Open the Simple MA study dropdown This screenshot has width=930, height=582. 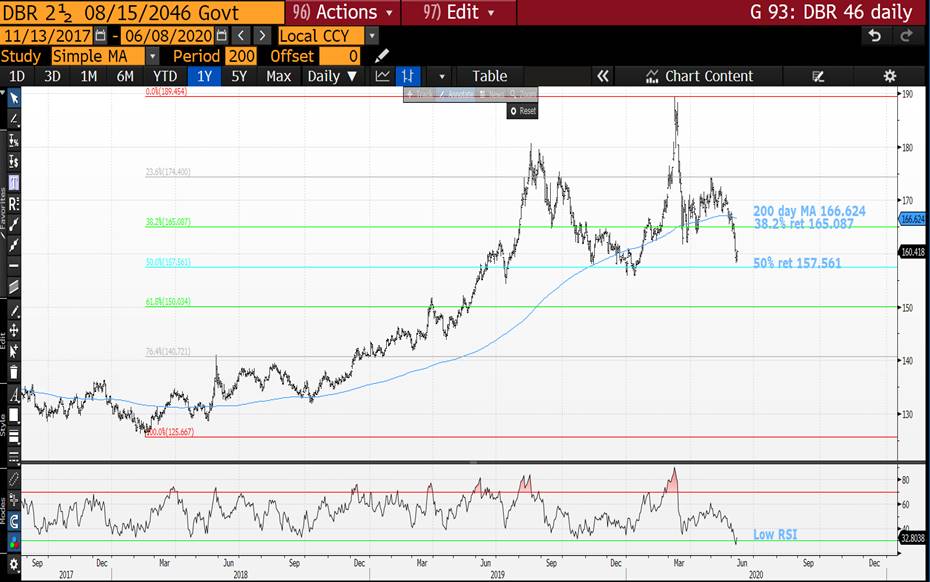point(152,56)
